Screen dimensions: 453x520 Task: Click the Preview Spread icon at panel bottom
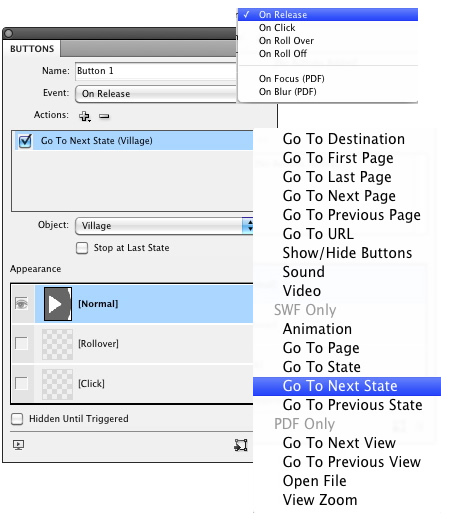pos(18,445)
